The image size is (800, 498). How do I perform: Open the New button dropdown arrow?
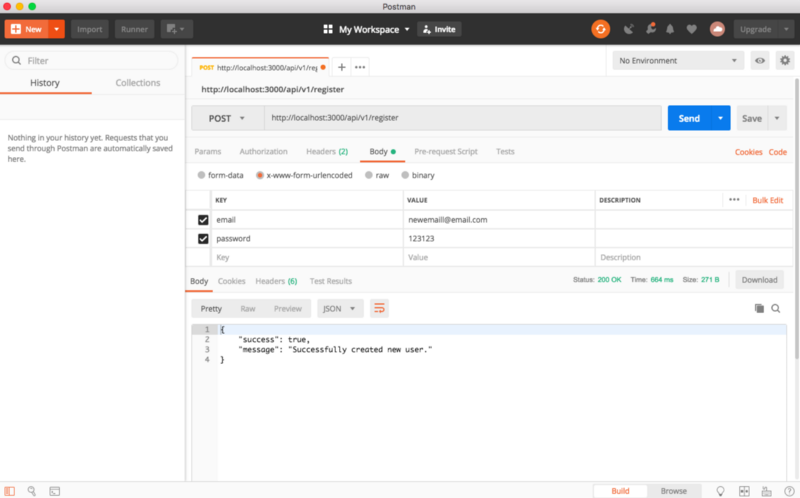point(57,29)
